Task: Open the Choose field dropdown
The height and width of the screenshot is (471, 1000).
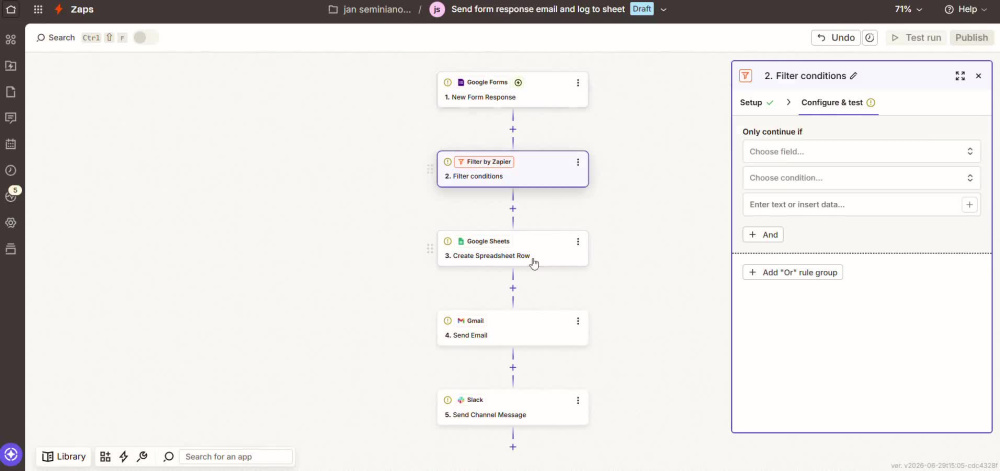Action: [x=862, y=152]
